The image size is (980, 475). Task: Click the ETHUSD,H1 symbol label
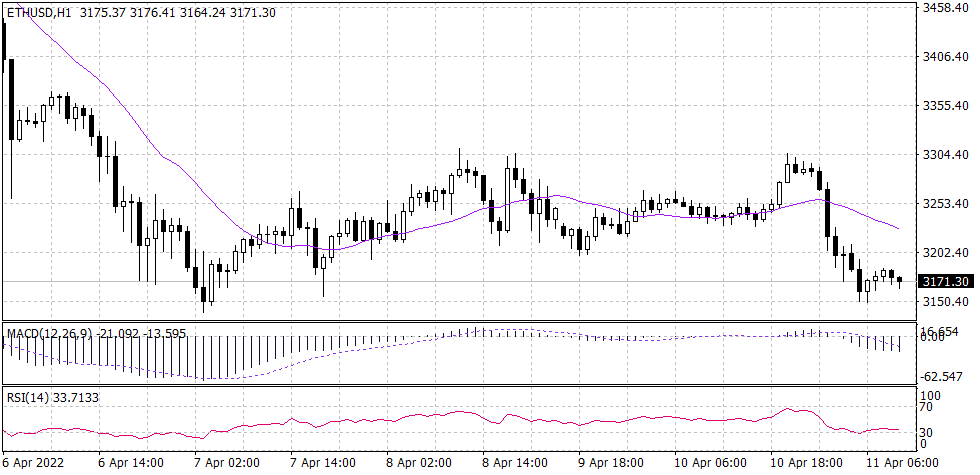pos(42,10)
